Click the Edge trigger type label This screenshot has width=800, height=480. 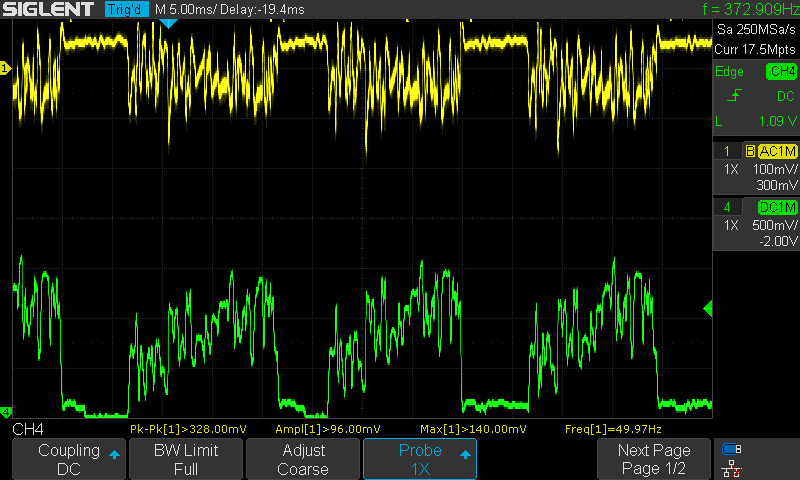[729, 71]
